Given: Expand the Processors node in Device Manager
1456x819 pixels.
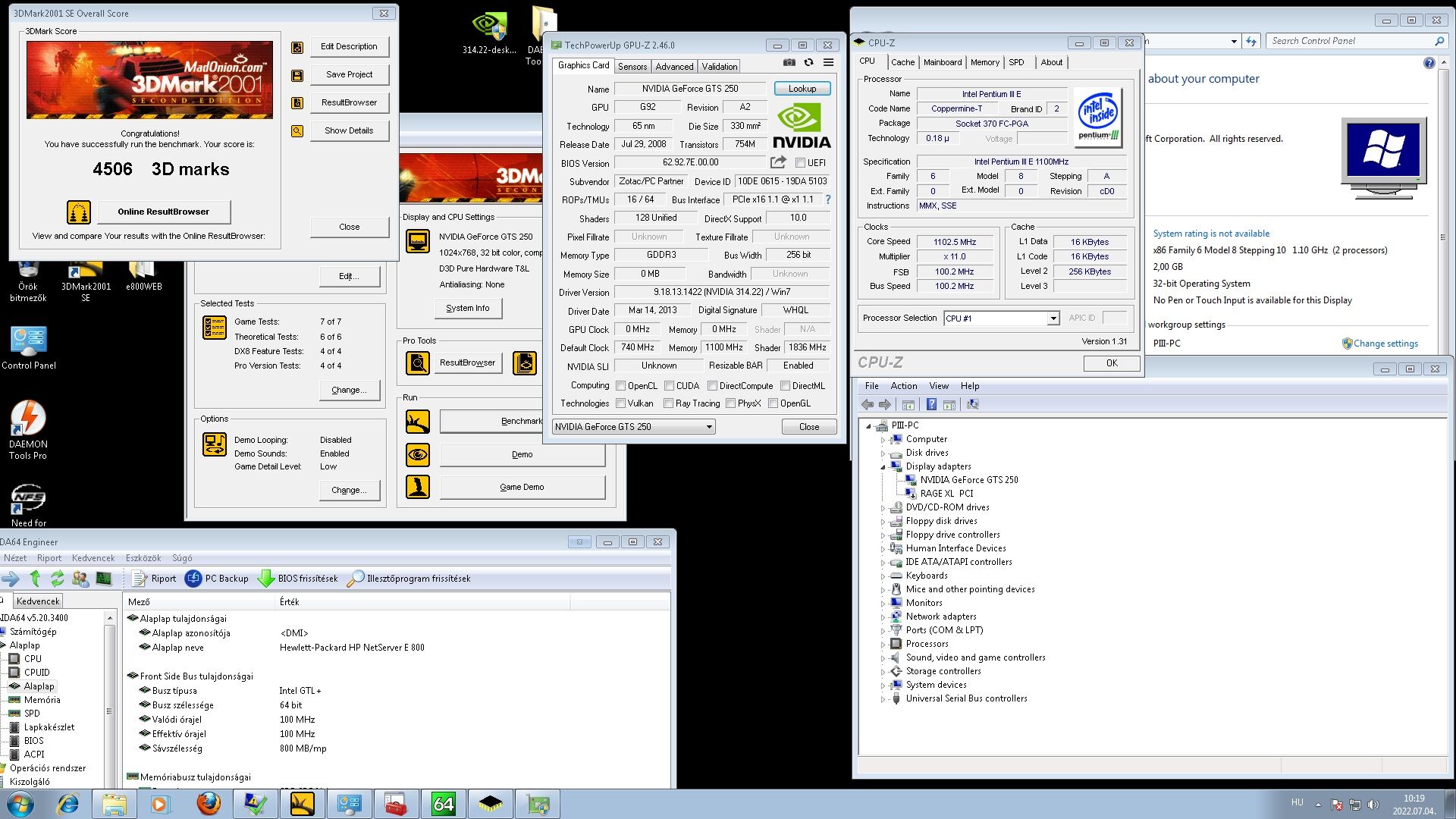Looking at the screenshot, I should [x=883, y=645].
